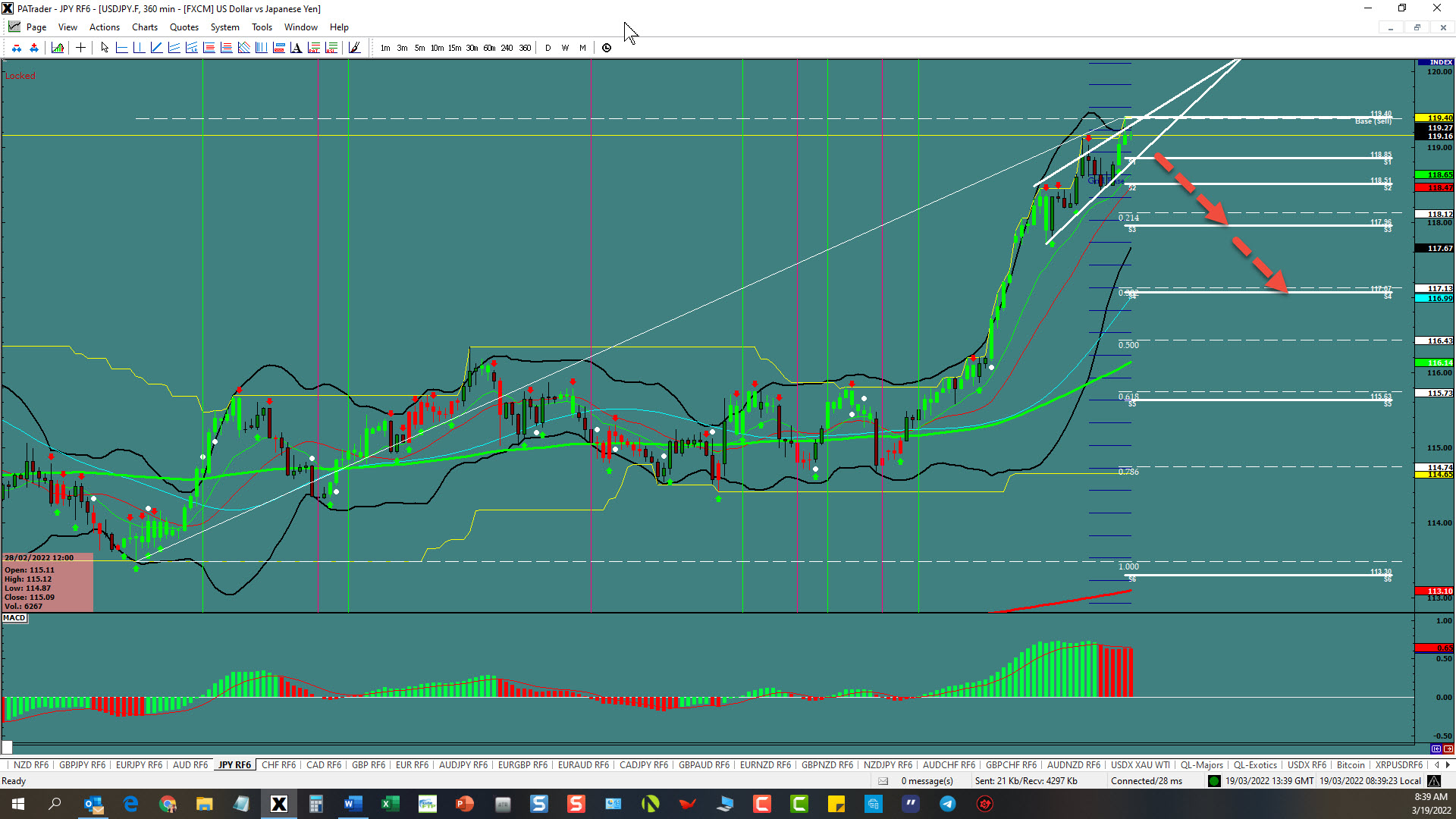Select the second red Fibonacci lines tool
Image resolution: width=1456 pixels, height=819 pixels.
(226, 48)
